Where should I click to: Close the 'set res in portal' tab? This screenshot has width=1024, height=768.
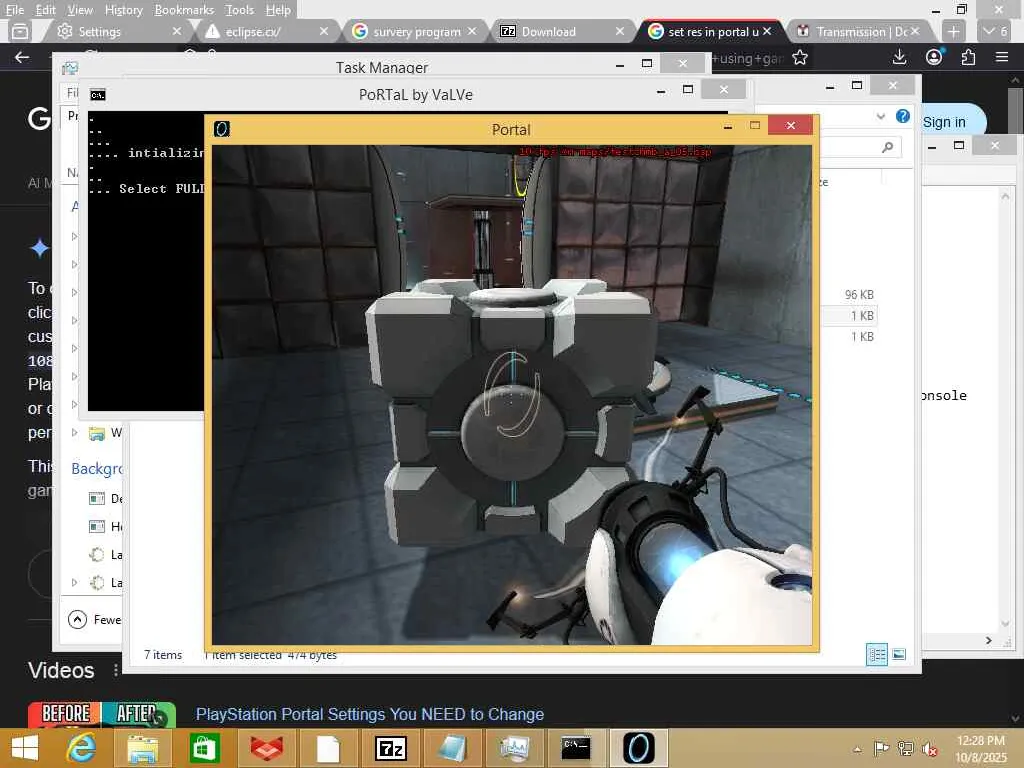[x=767, y=31]
